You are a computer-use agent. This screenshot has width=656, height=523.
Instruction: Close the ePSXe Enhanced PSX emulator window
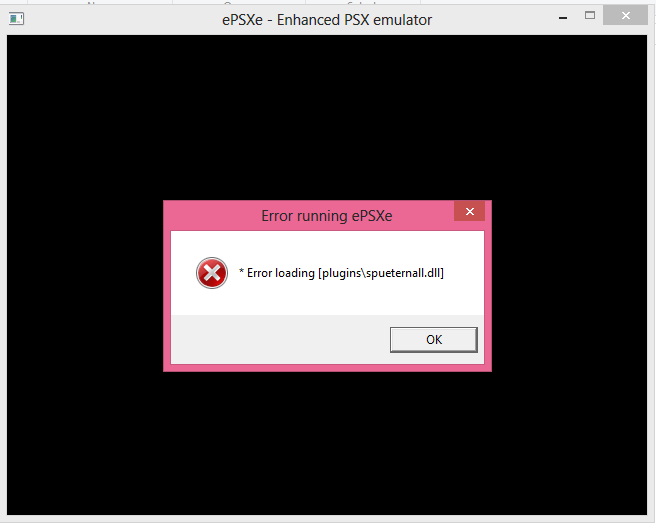pyautogui.click(x=625, y=16)
